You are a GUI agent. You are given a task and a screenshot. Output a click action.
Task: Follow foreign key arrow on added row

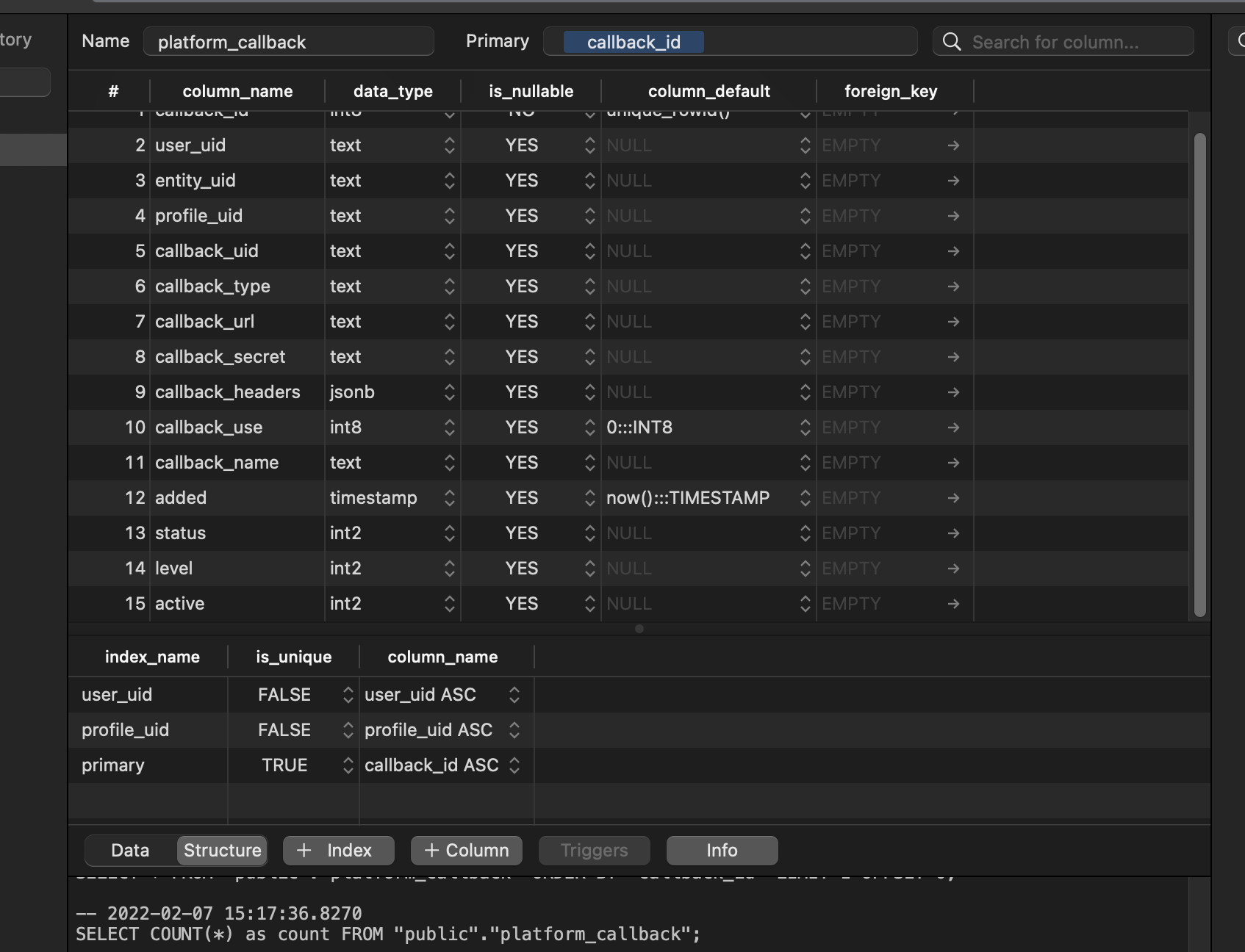[952, 498]
